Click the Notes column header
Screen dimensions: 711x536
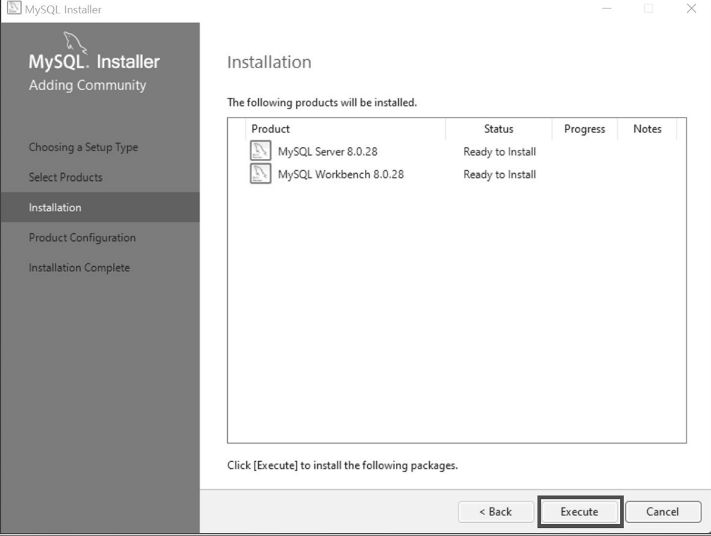pos(647,129)
